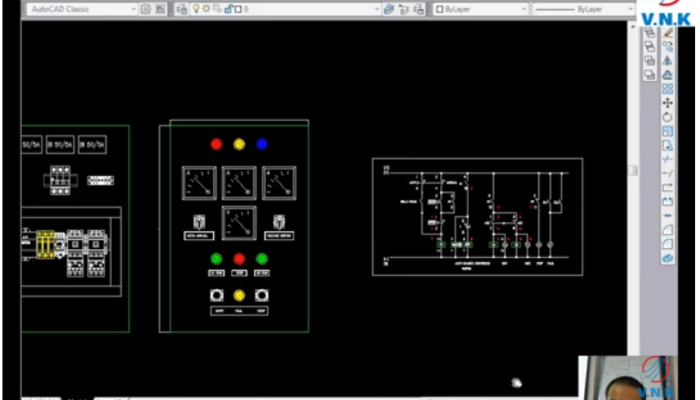Select the Mirror tool
Image resolution: width=700 pixels, height=400 pixels.
667,60
